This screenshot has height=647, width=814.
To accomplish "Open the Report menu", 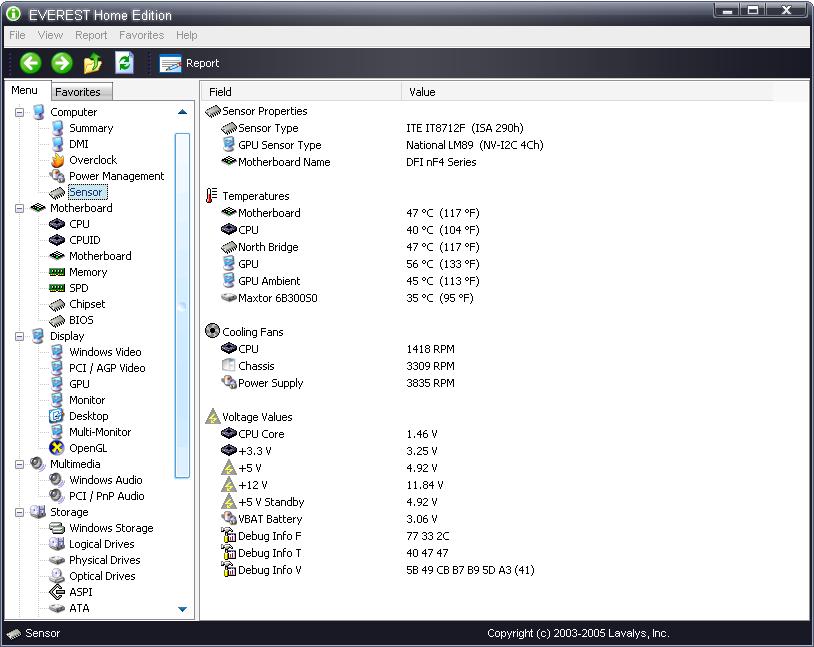I will (x=91, y=35).
